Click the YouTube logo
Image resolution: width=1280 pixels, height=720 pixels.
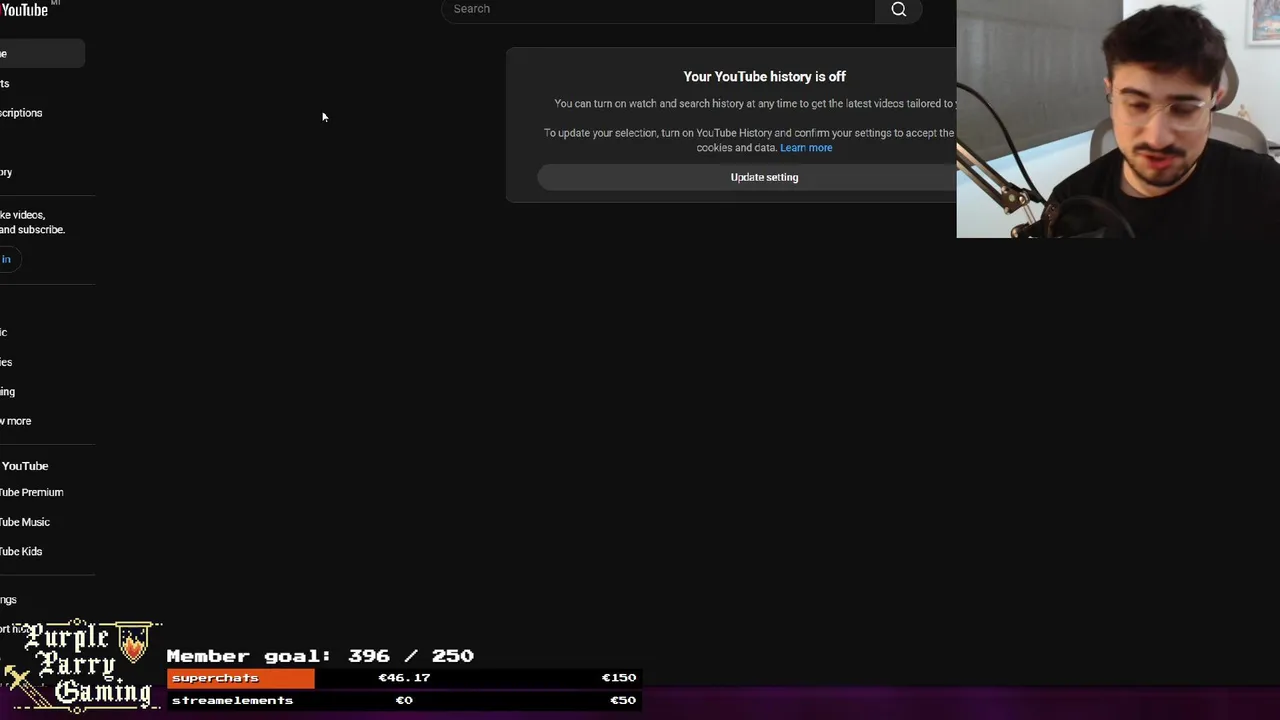pyautogui.click(x=24, y=10)
